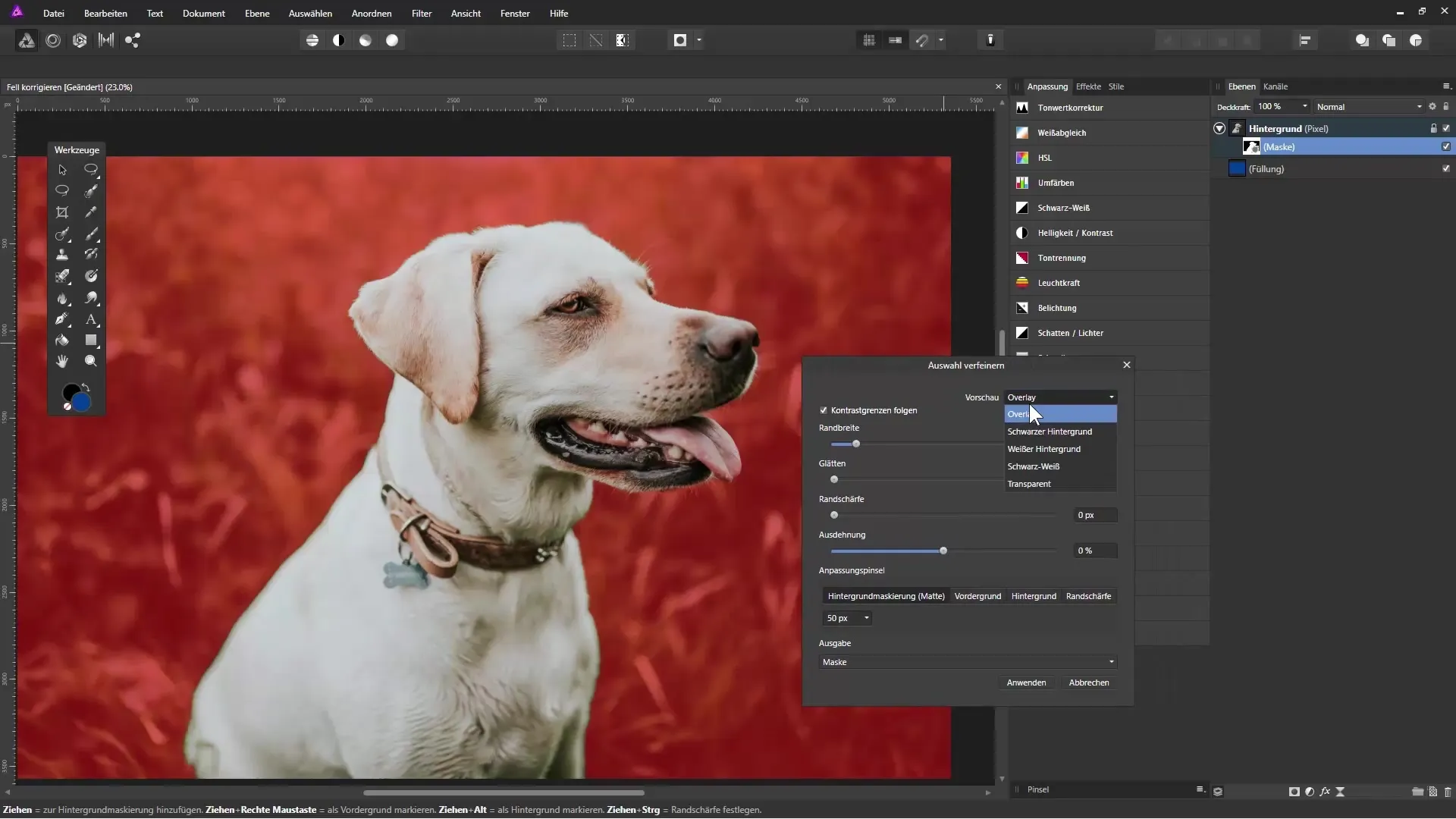Viewport: 1456px width, 819px height.
Task: Open the Auswählen menu
Action: point(310,14)
